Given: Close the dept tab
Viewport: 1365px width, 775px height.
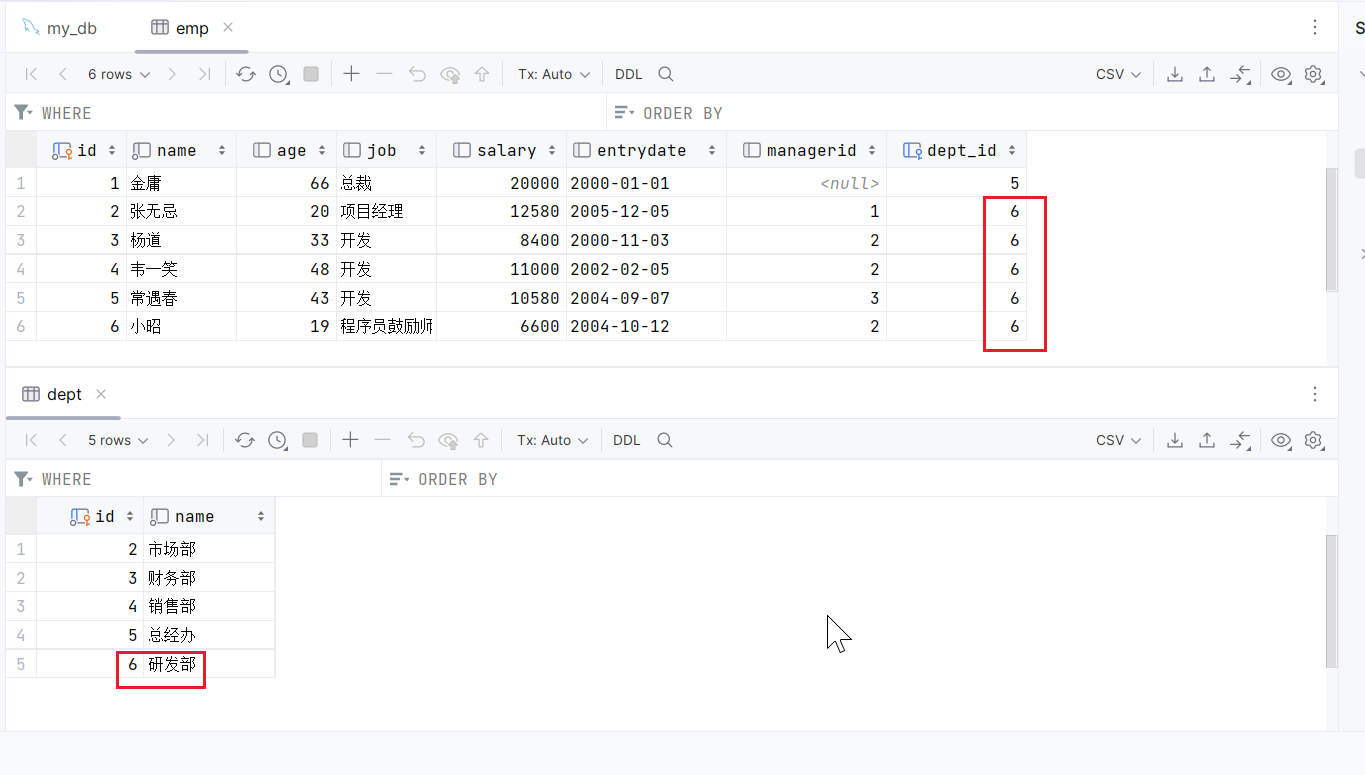Looking at the screenshot, I should 100,394.
